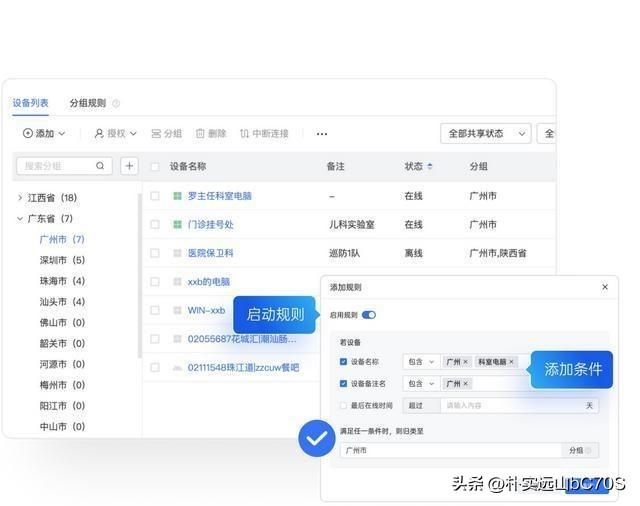Select 梅州市 (0) in the group tree
This screenshot has width=640, height=506.
tap(62, 385)
